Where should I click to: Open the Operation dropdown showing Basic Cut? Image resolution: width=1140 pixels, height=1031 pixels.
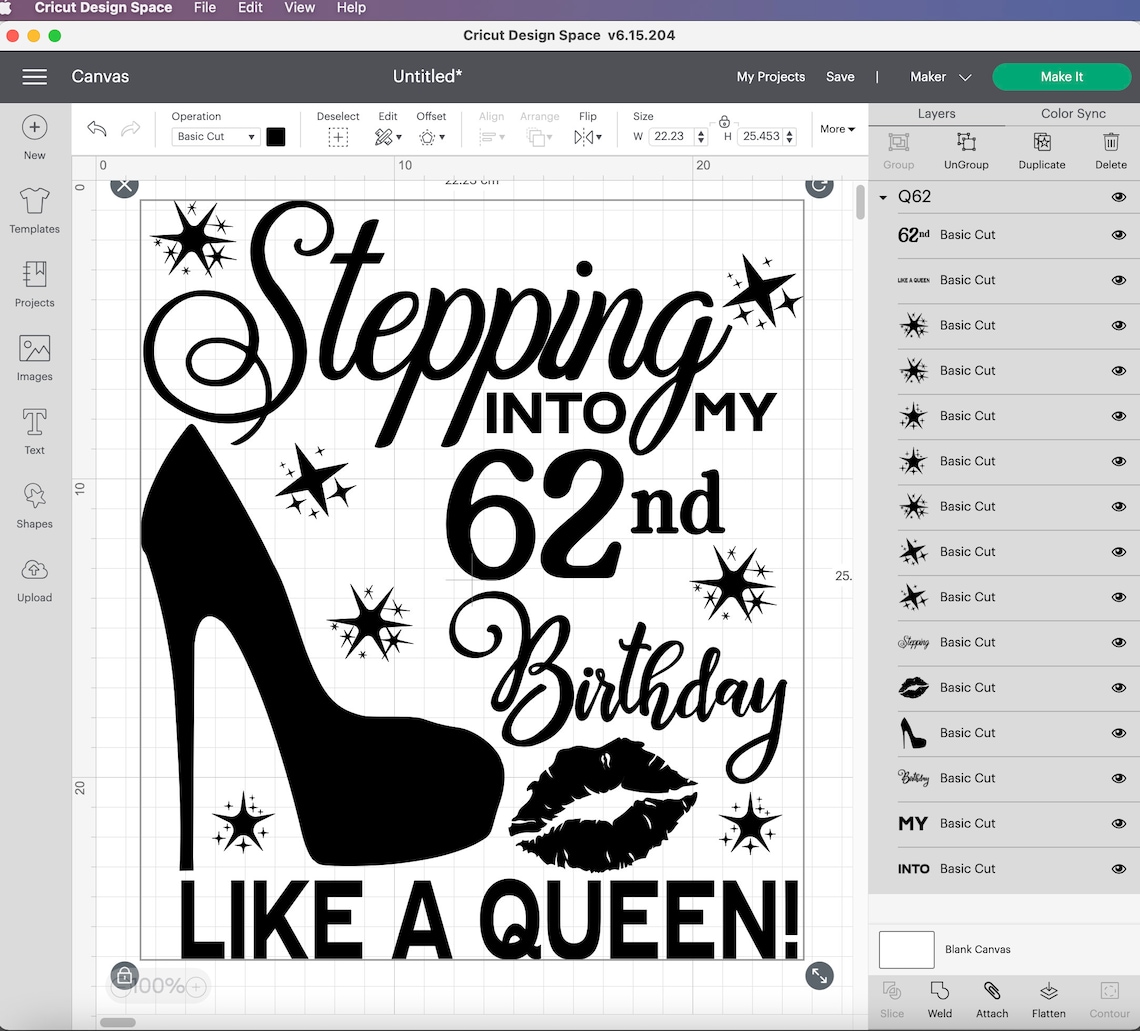(x=215, y=136)
